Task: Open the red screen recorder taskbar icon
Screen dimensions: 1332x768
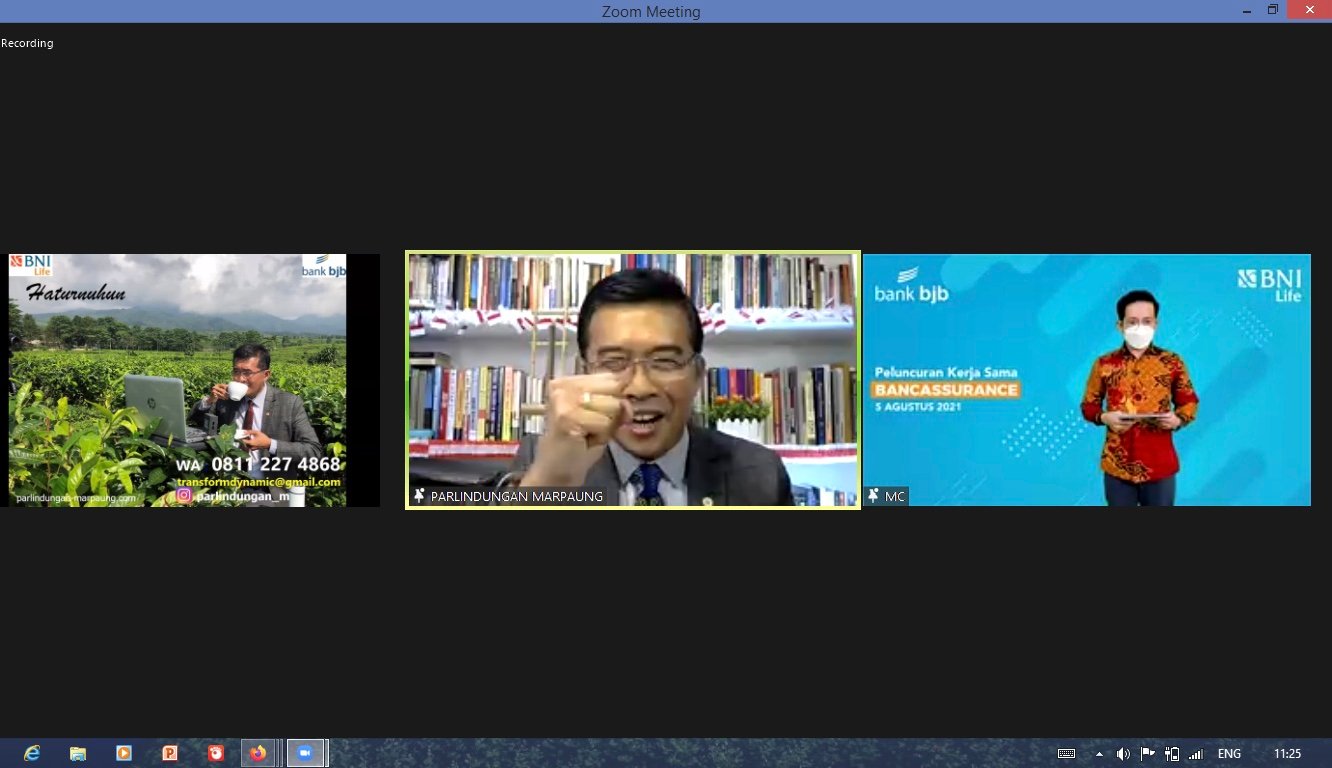Action: coord(216,753)
